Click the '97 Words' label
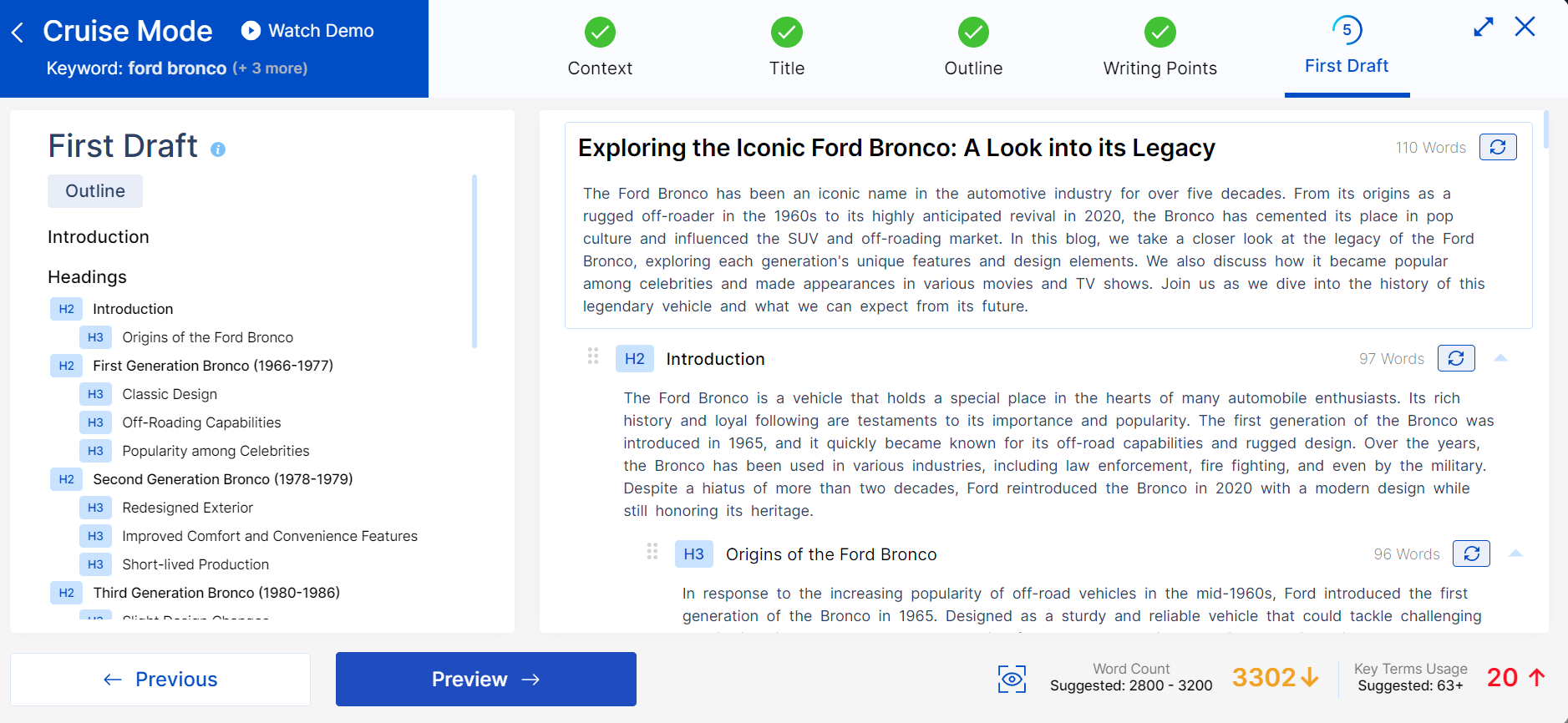This screenshot has height=723, width=1568. pos(1392,359)
